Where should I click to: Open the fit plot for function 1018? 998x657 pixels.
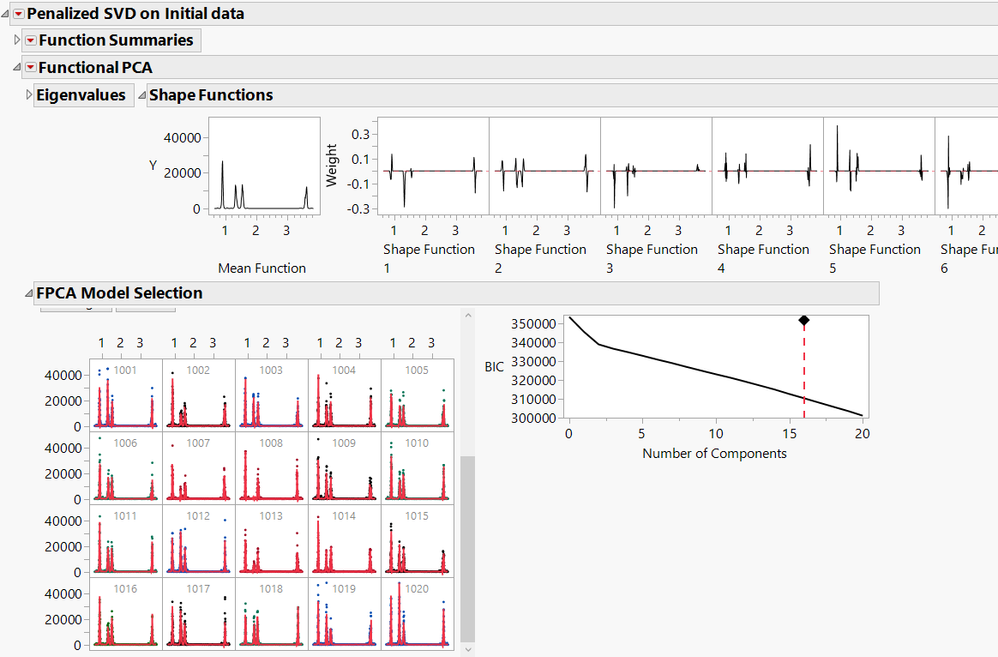272,614
